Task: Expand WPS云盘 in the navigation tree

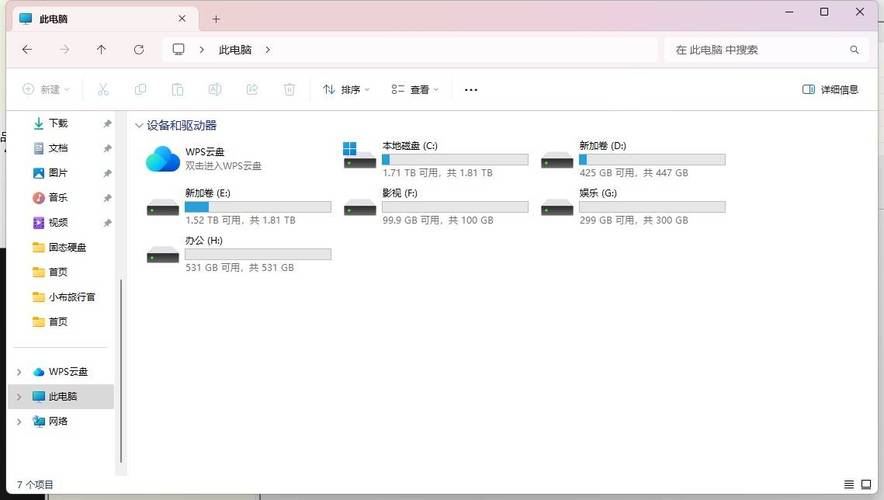Action: coord(19,371)
